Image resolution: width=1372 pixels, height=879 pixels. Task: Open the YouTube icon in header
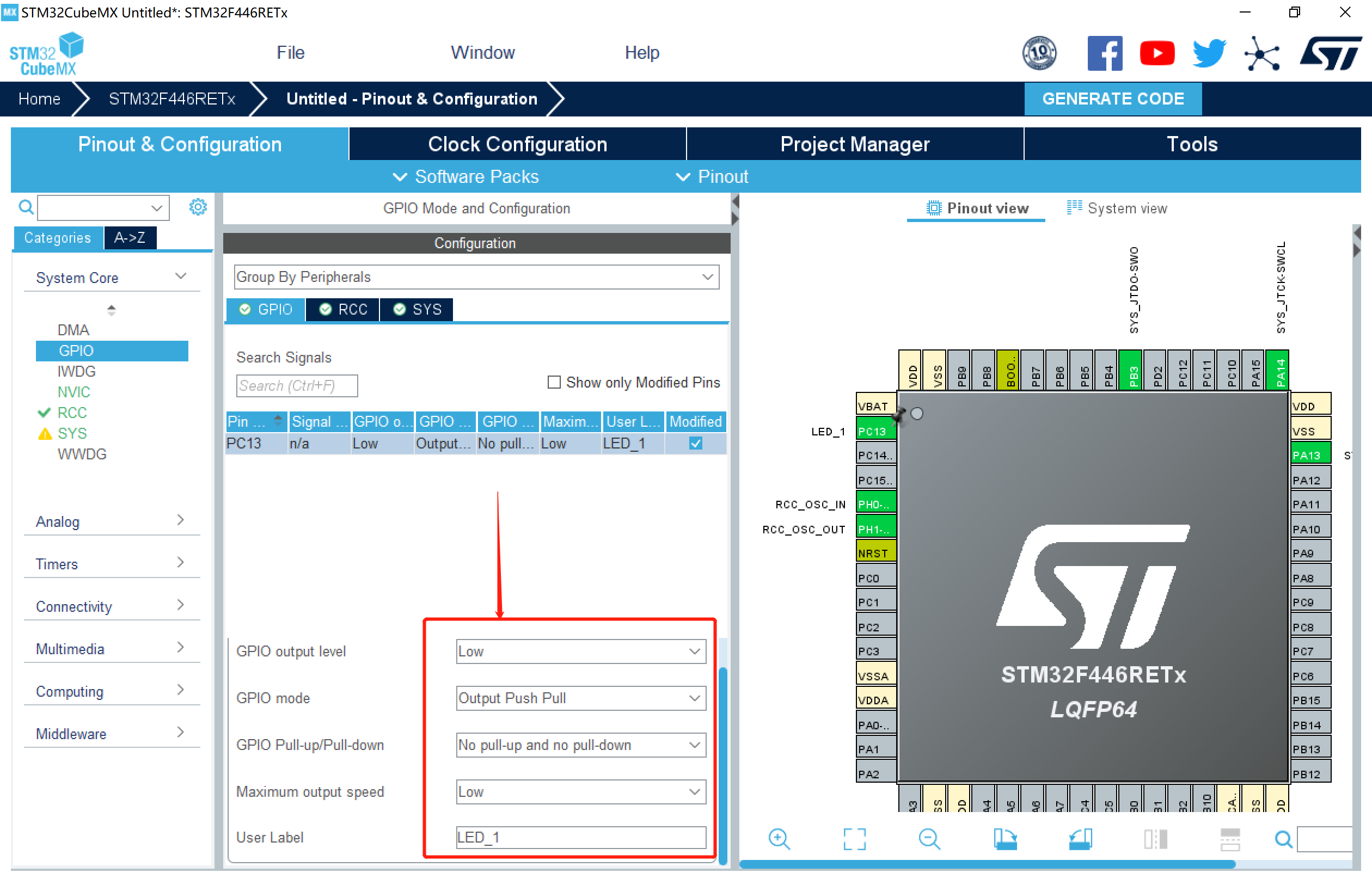pyautogui.click(x=1156, y=53)
